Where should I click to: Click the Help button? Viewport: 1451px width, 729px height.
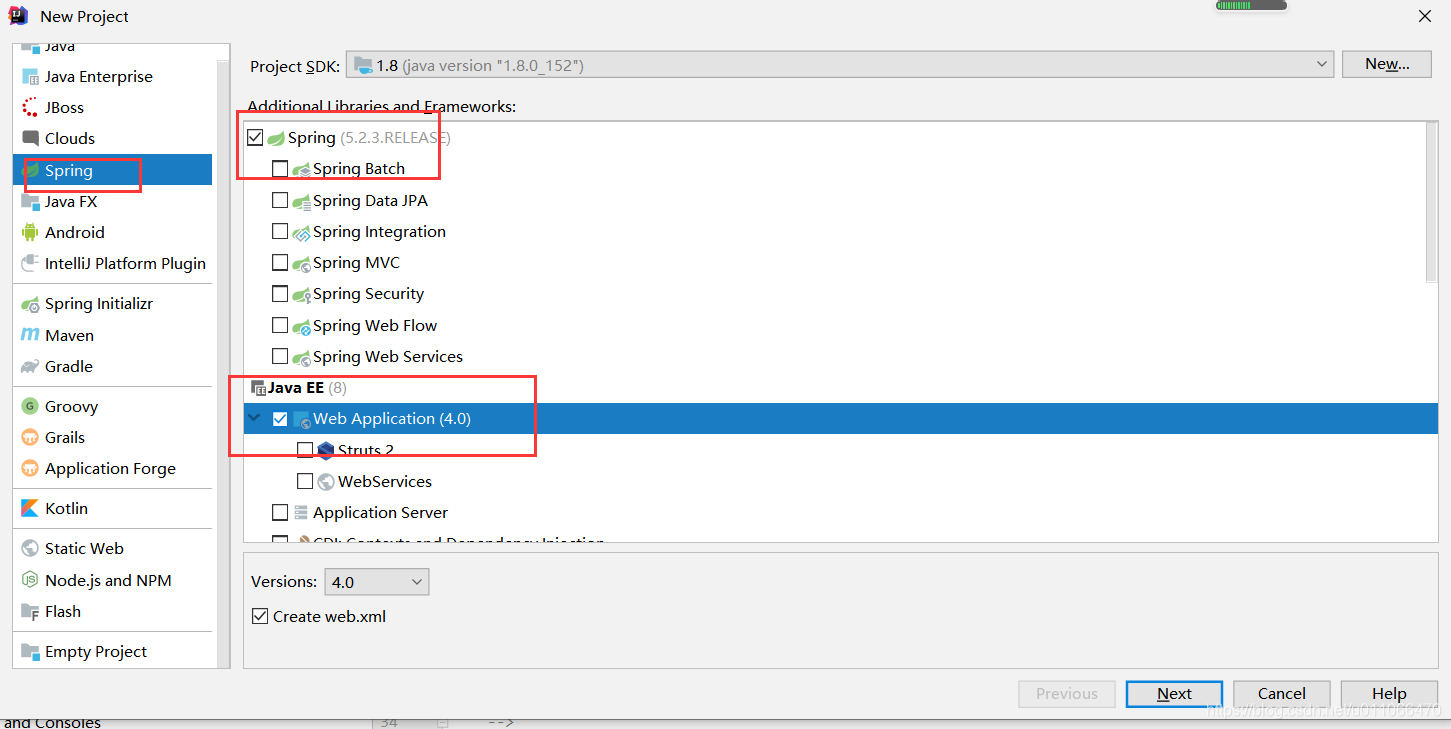click(x=1389, y=694)
